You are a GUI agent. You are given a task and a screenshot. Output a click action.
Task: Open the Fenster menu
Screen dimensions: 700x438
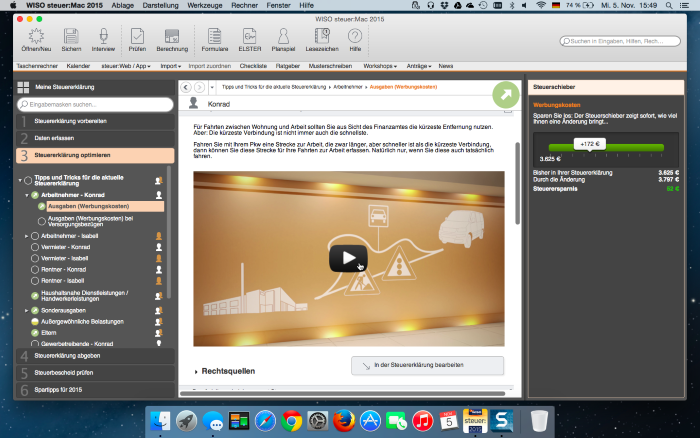[278, 5]
